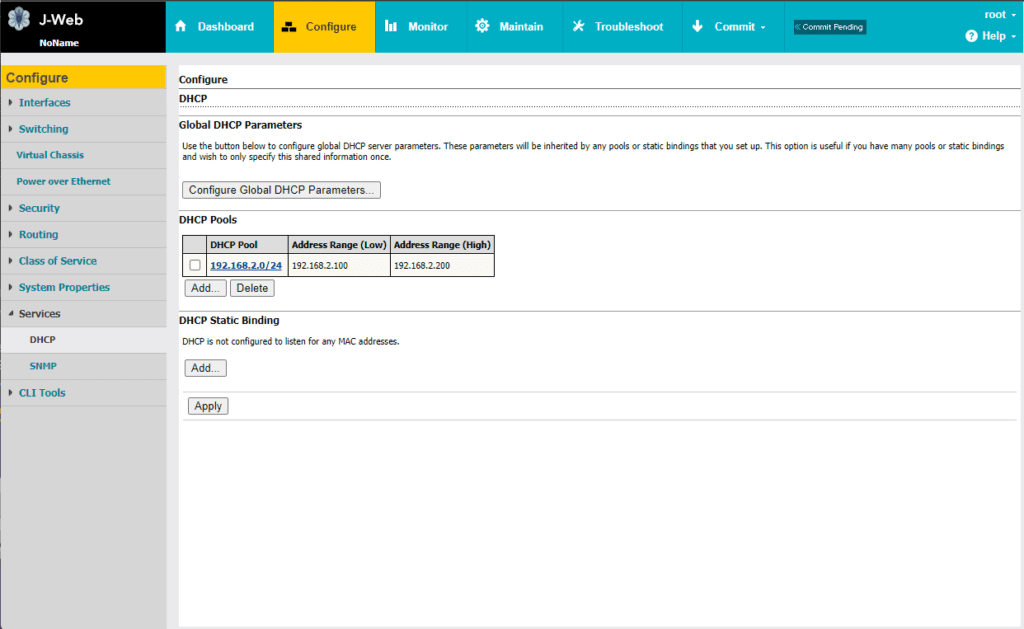Click the Dashboard home icon
1024x629 pixels.
tap(181, 26)
